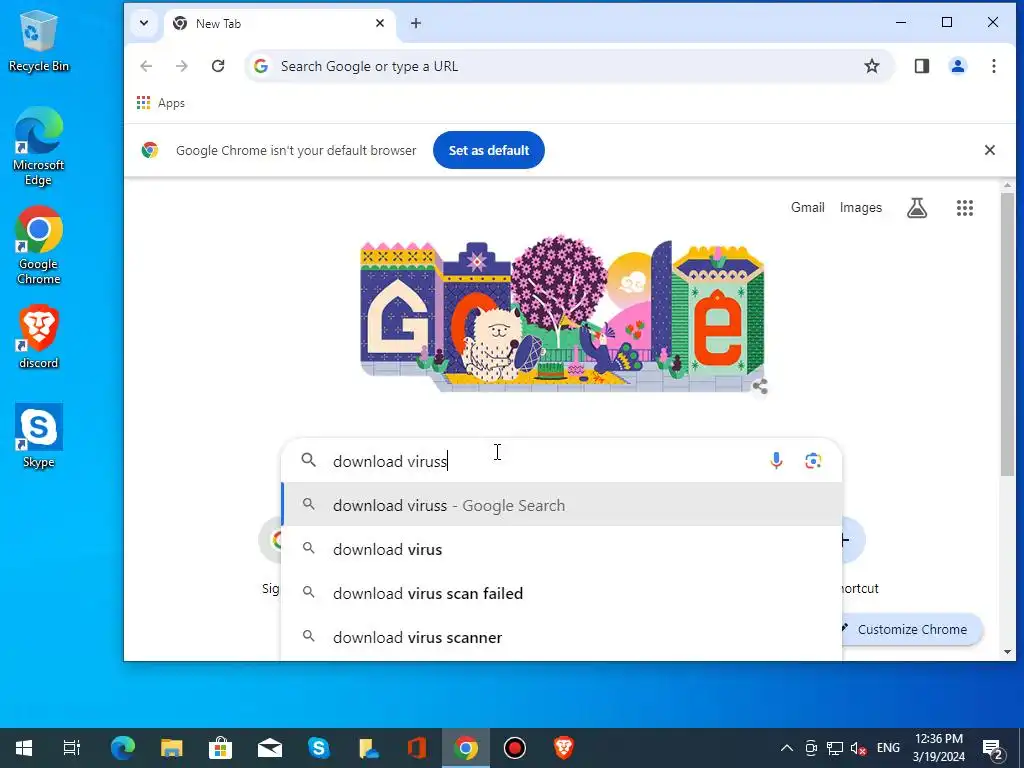This screenshot has width=1024, height=768.
Task: Open the Gmail link
Action: [x=808, y=208]
